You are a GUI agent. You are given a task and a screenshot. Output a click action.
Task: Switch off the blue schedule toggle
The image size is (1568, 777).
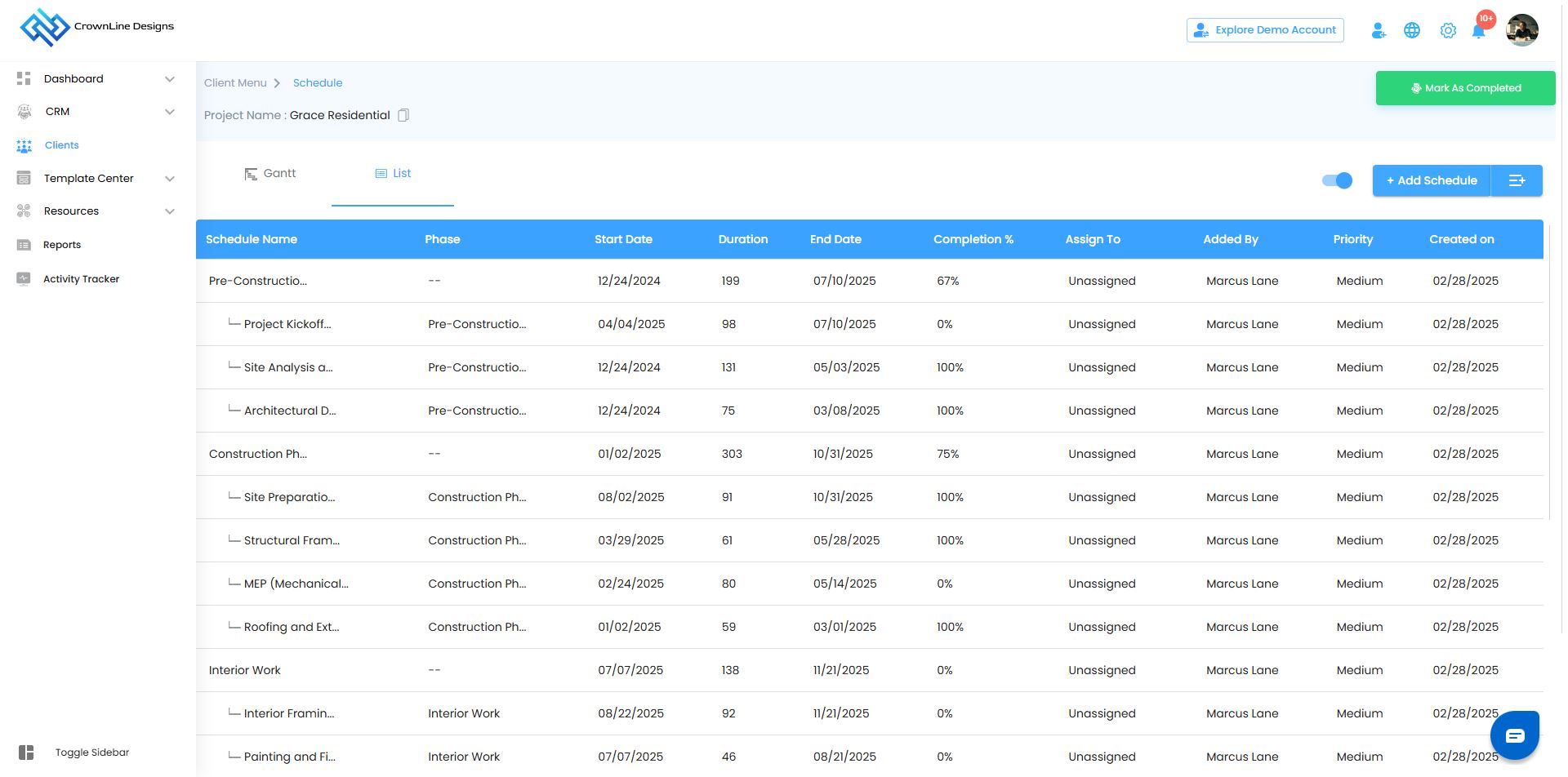[1337, 180]
